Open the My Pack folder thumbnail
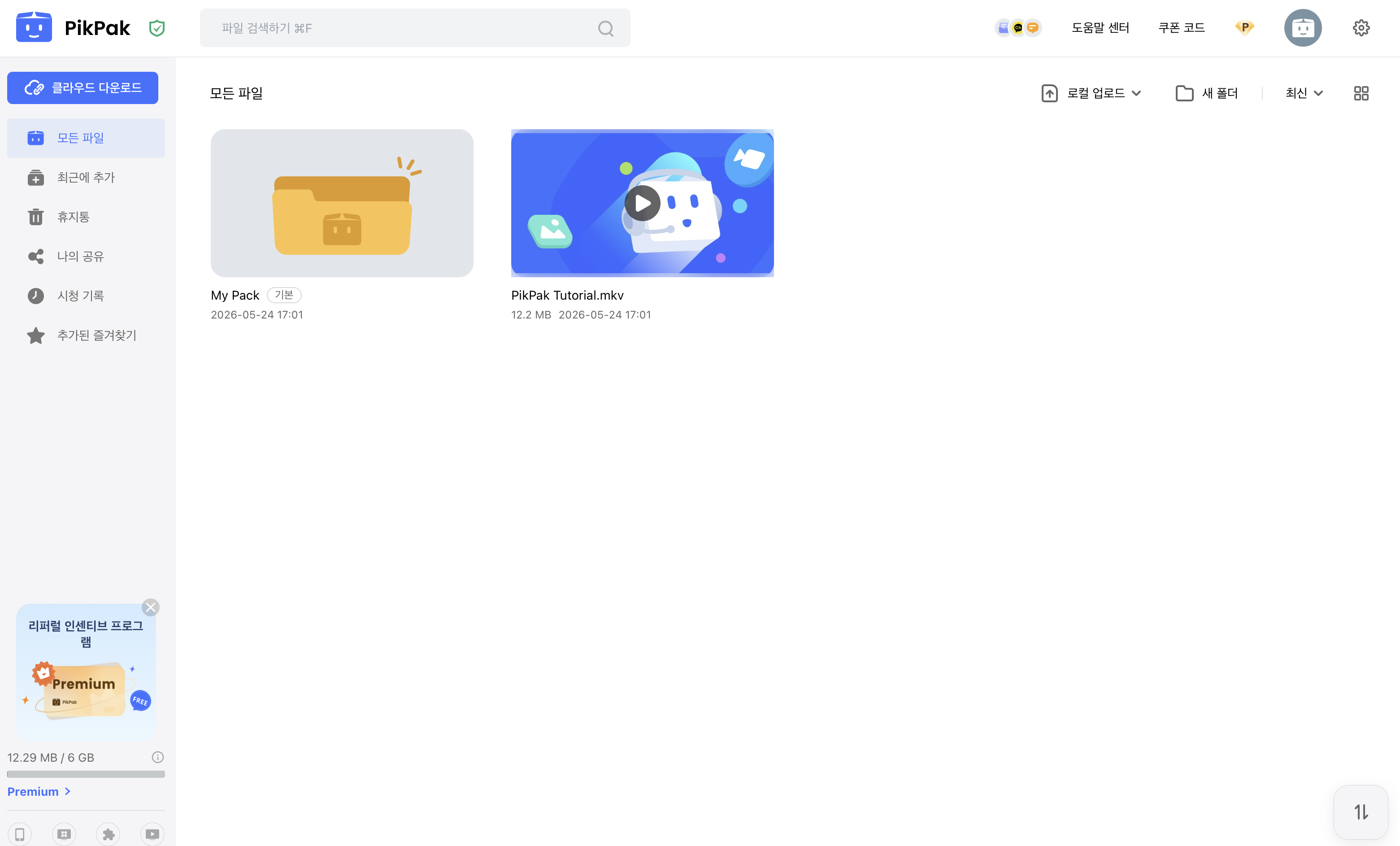 point(341,203)
